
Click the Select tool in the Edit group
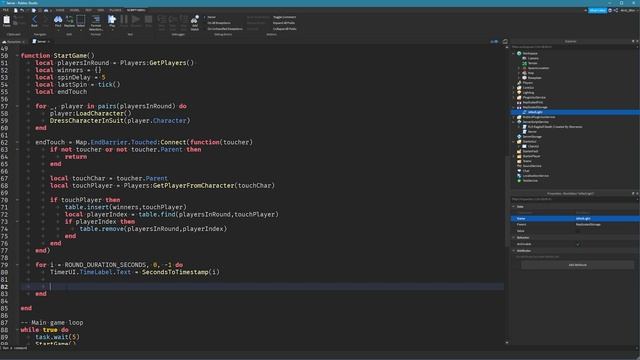point(81,19)
